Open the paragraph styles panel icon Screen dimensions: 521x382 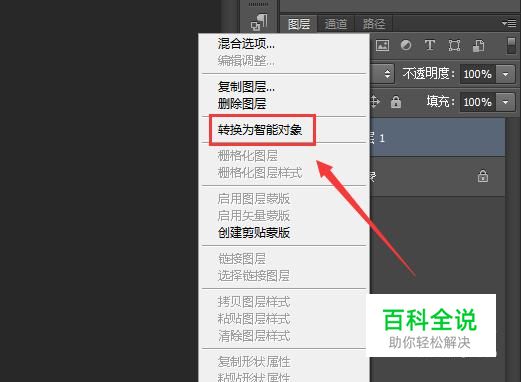pos(259,22)
